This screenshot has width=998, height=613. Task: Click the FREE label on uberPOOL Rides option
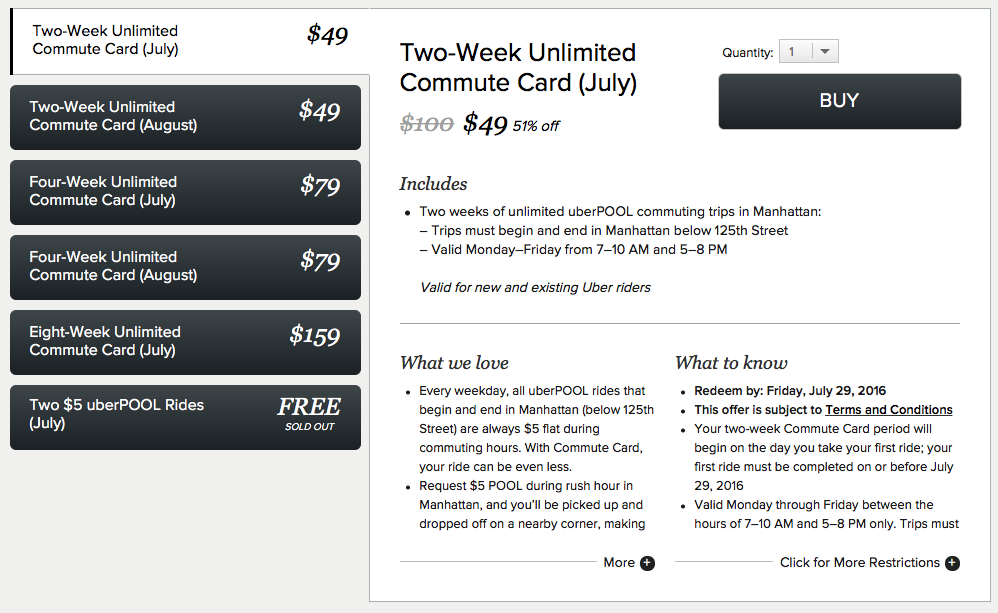tap(309, 407)
